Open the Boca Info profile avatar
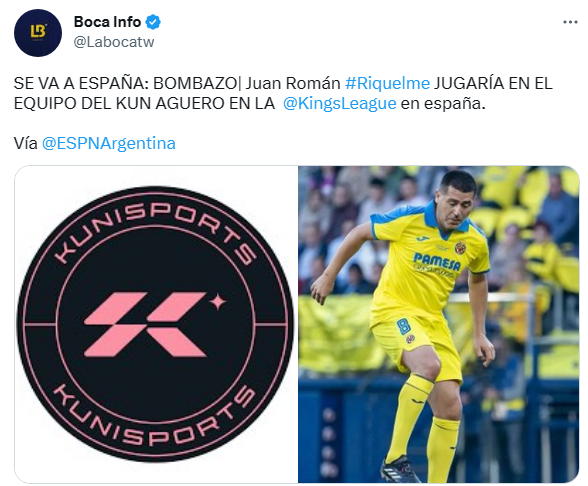This screenshot has width=588, height=486. pos(38,33)
